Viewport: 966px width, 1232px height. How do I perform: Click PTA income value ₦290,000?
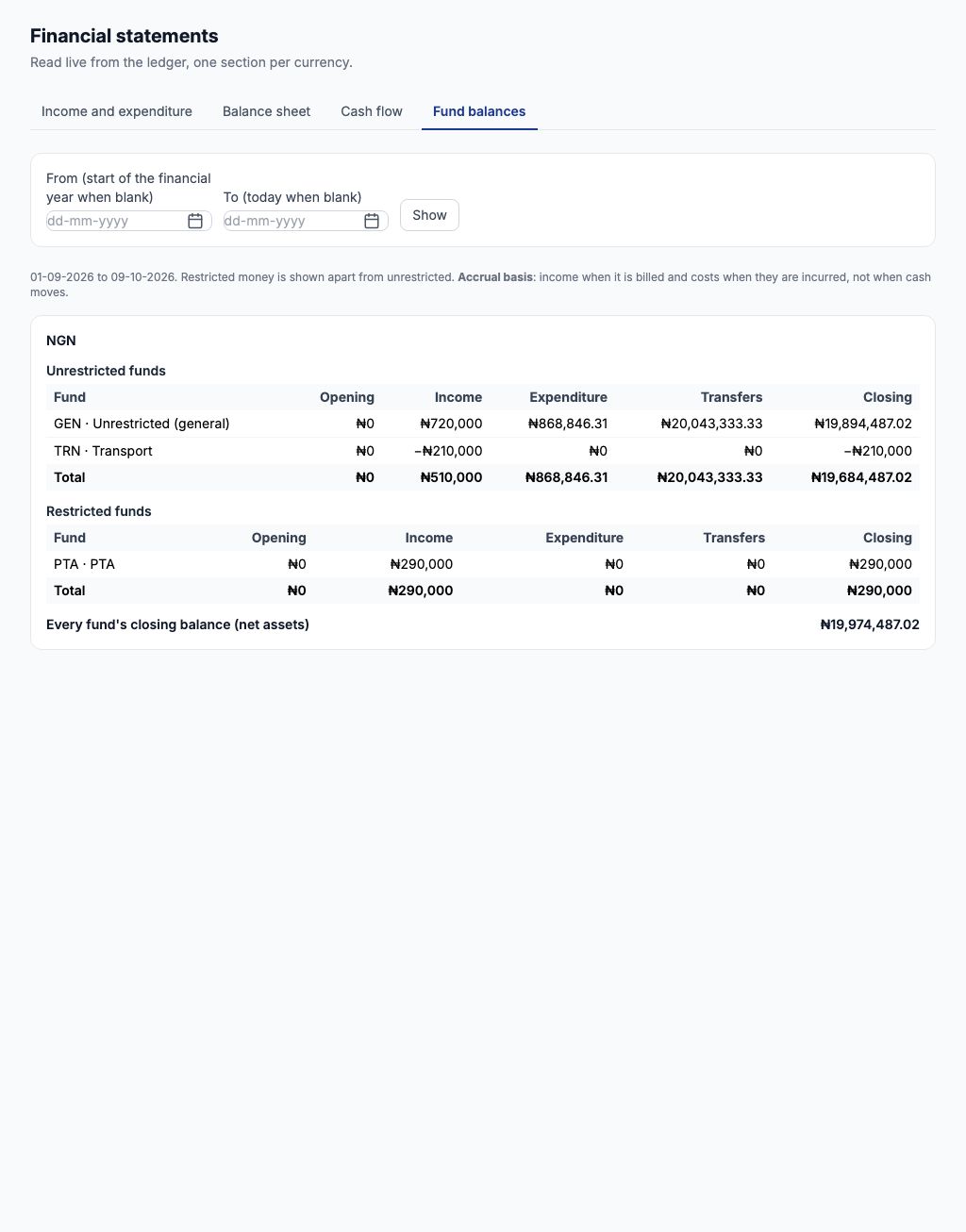(421, 564)
